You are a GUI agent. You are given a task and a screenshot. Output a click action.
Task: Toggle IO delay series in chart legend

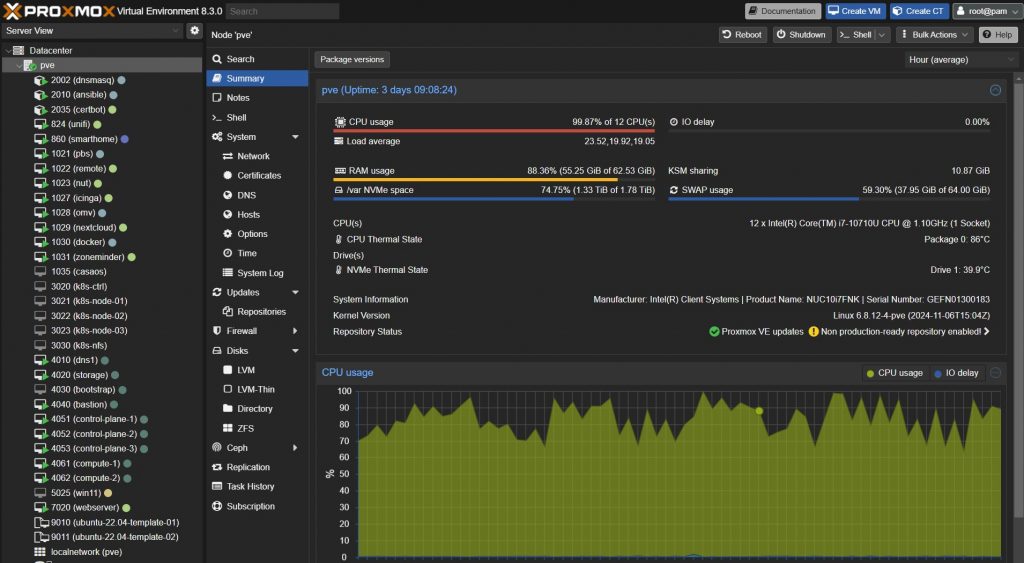point(955,373)
